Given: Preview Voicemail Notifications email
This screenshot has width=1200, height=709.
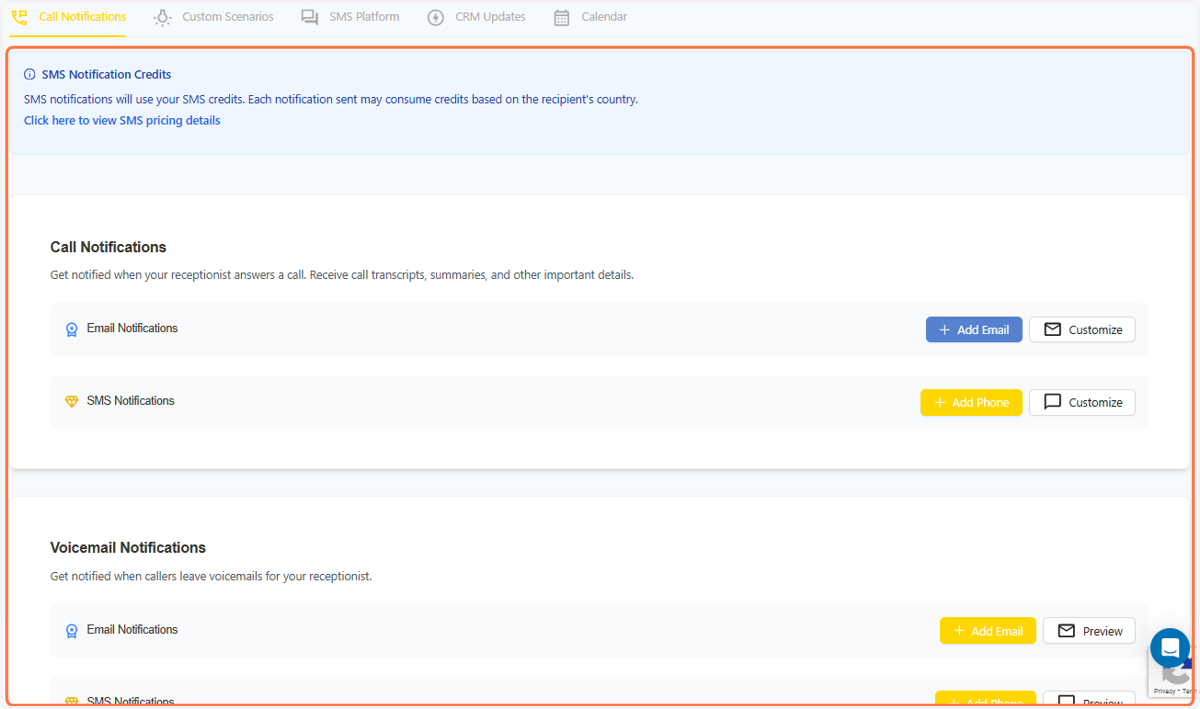Looking at the screenshot, I should pos(1090,631).
